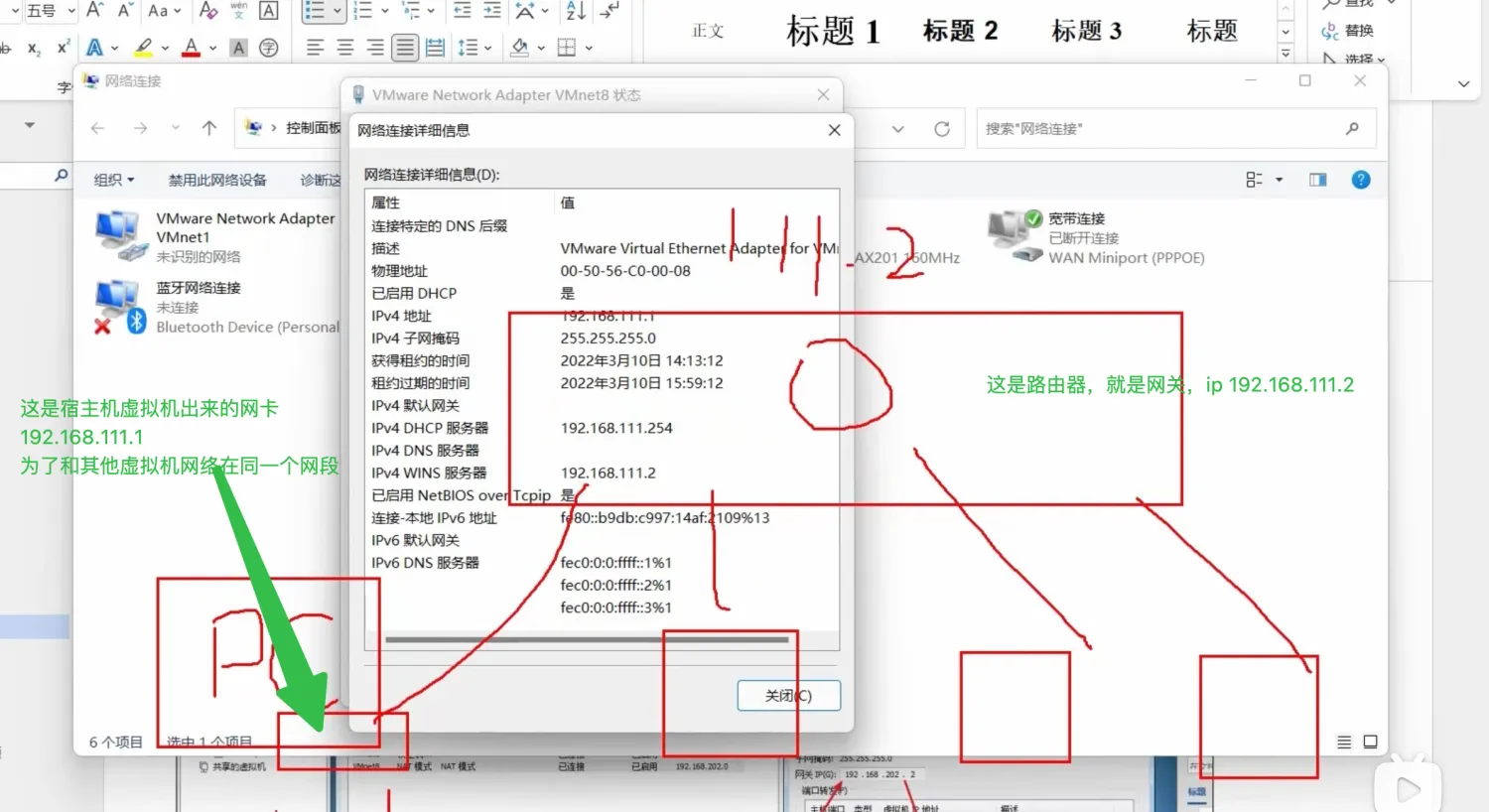The image size is (1489, 812).
Task: Apply the 标题 1 style
Action: [833, 31]
